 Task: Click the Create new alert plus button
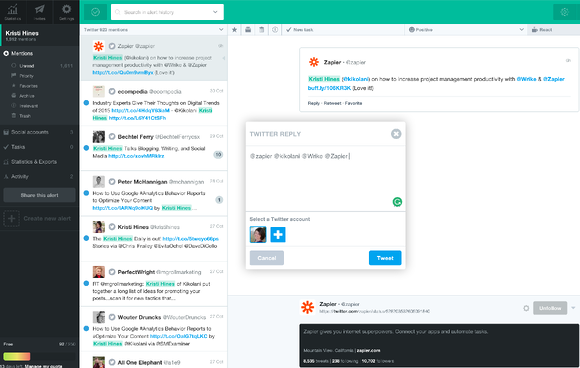coord(11,219)
